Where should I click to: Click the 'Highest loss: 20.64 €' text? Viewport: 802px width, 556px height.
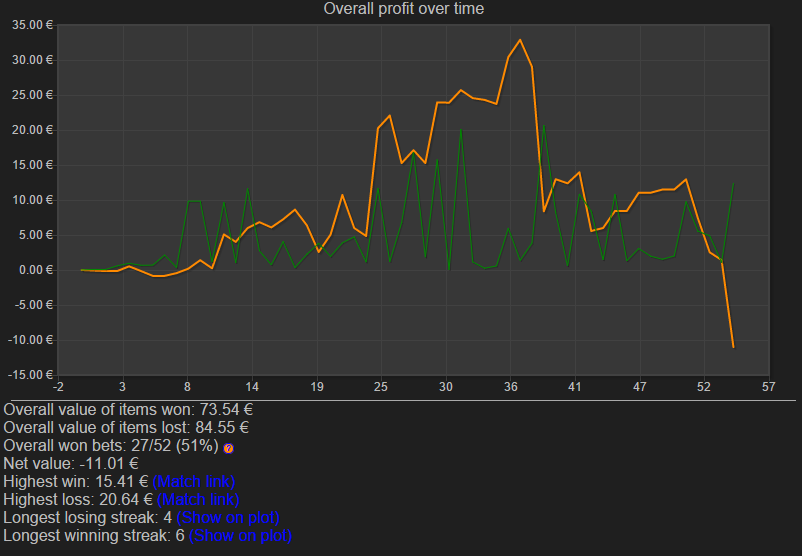(x=78, y=499)
